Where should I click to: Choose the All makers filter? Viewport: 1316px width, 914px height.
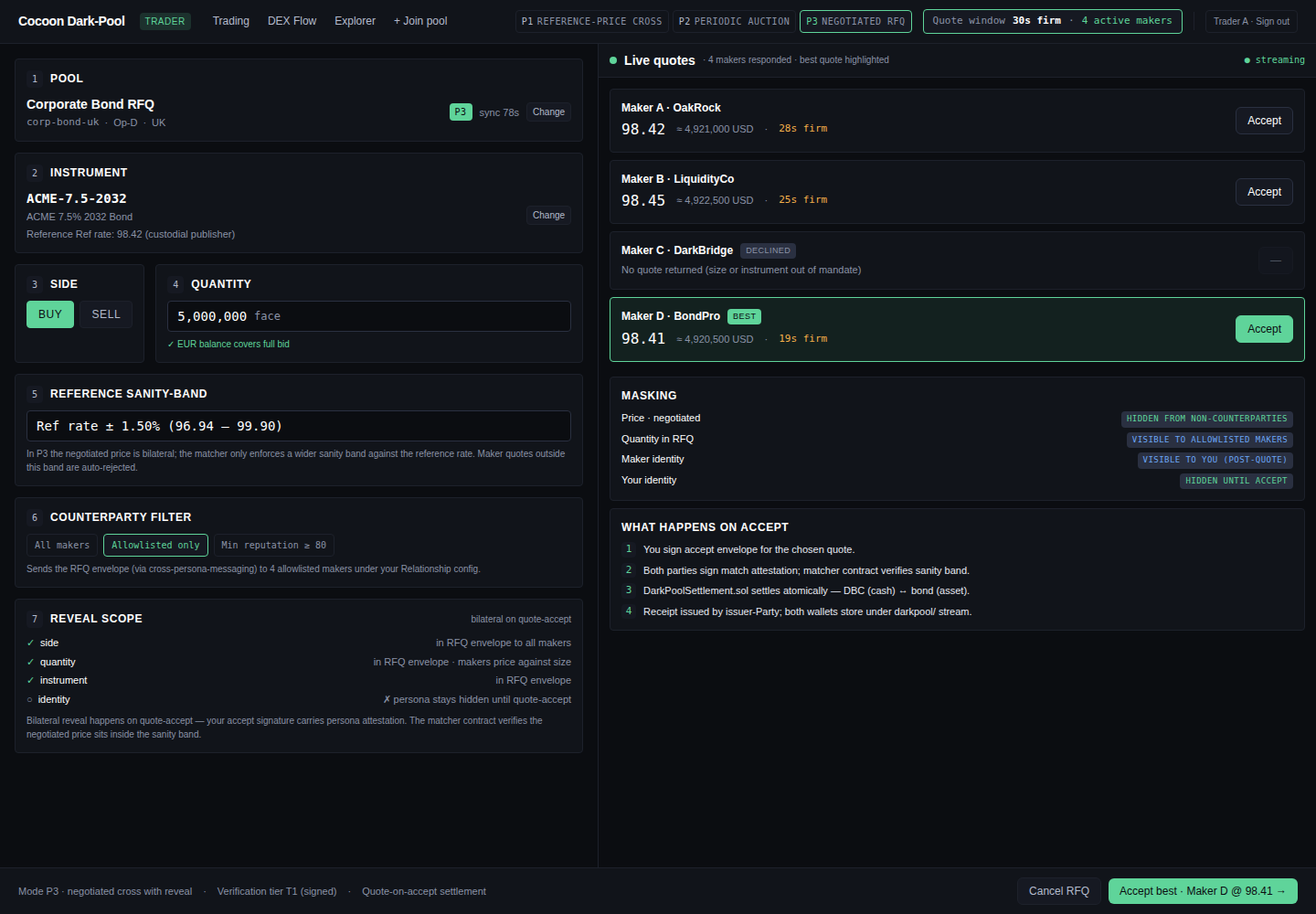(62, 545)
